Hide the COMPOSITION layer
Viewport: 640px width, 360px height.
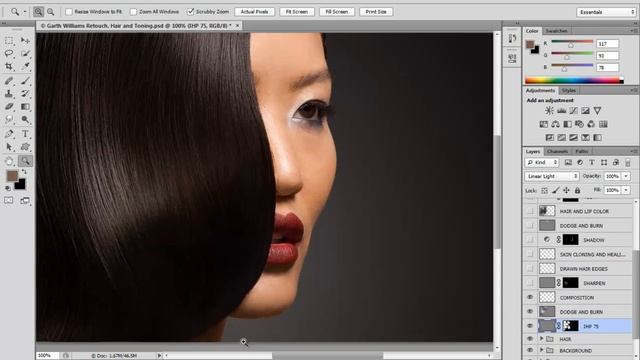(x=530, y=297)
